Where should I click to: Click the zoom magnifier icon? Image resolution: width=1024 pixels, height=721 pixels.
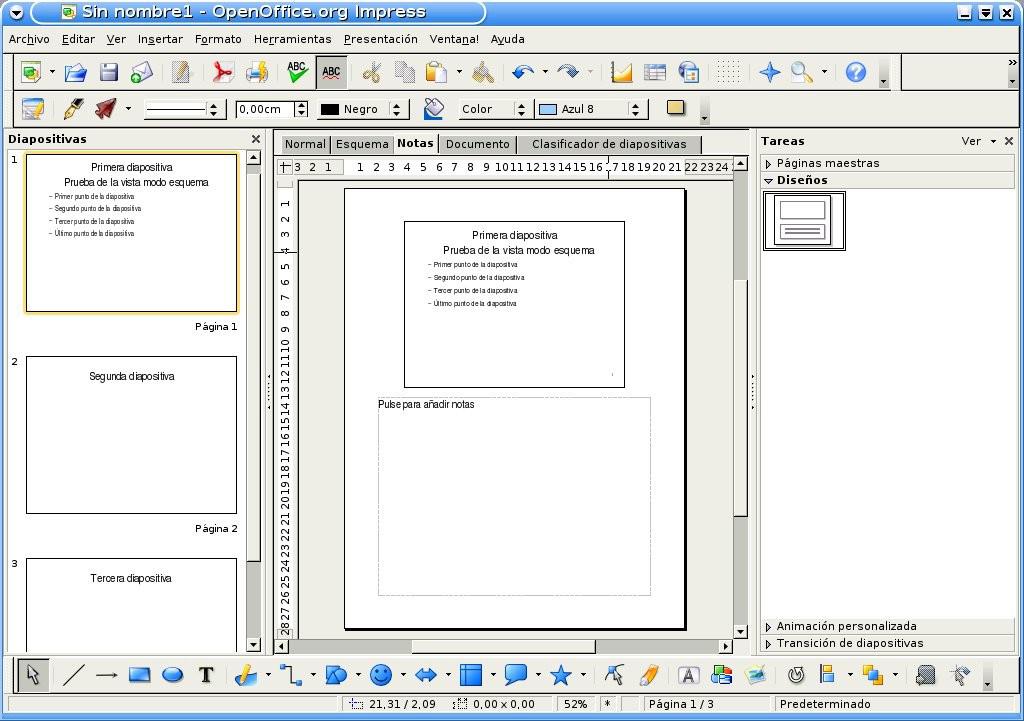click(802, 72)
